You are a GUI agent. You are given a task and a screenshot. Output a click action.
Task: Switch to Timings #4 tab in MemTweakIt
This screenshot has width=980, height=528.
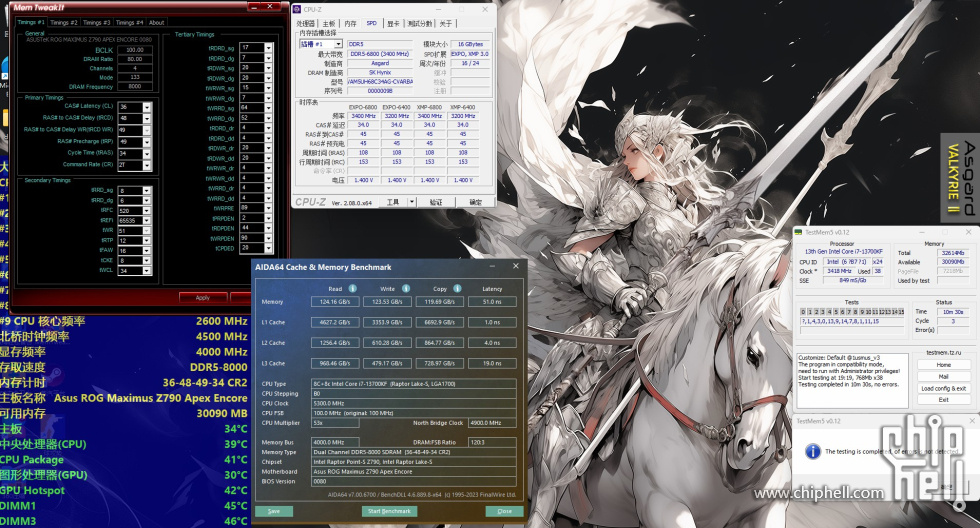point(129,22)
